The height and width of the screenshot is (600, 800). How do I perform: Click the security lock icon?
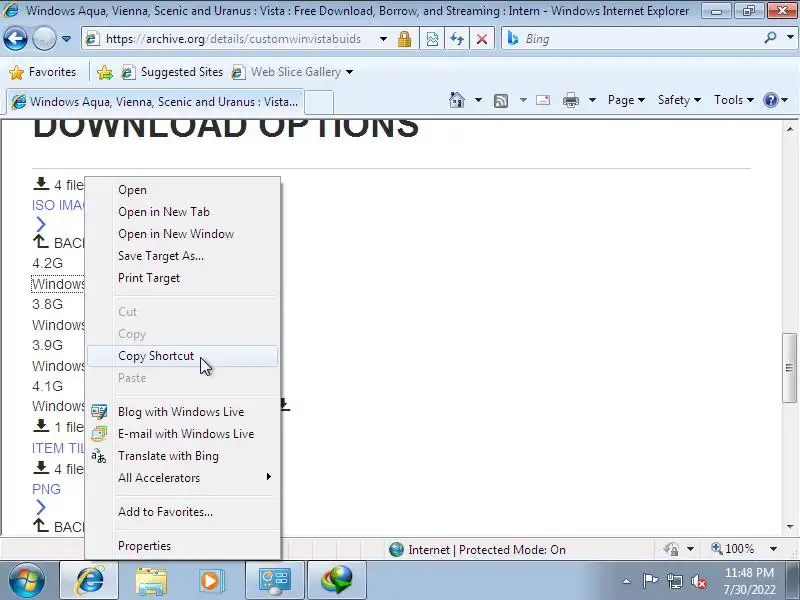405,39
